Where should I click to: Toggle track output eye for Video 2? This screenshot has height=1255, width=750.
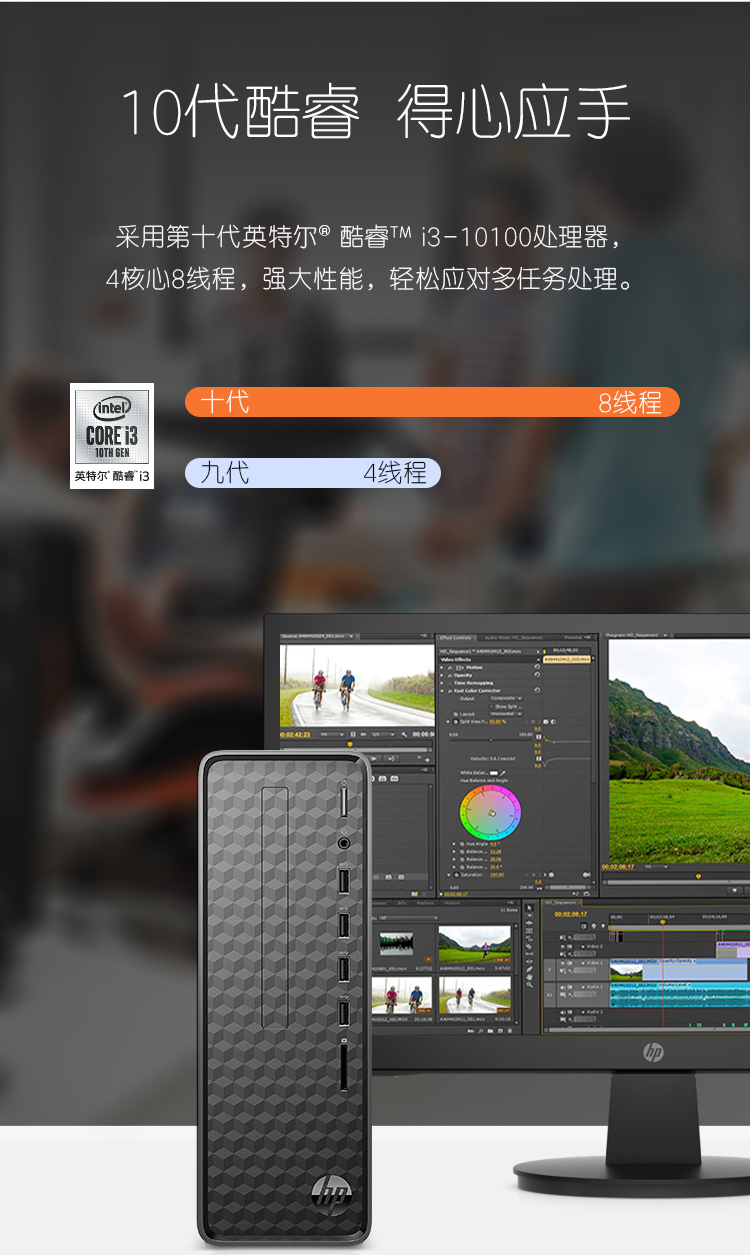[x=562, y=945]
